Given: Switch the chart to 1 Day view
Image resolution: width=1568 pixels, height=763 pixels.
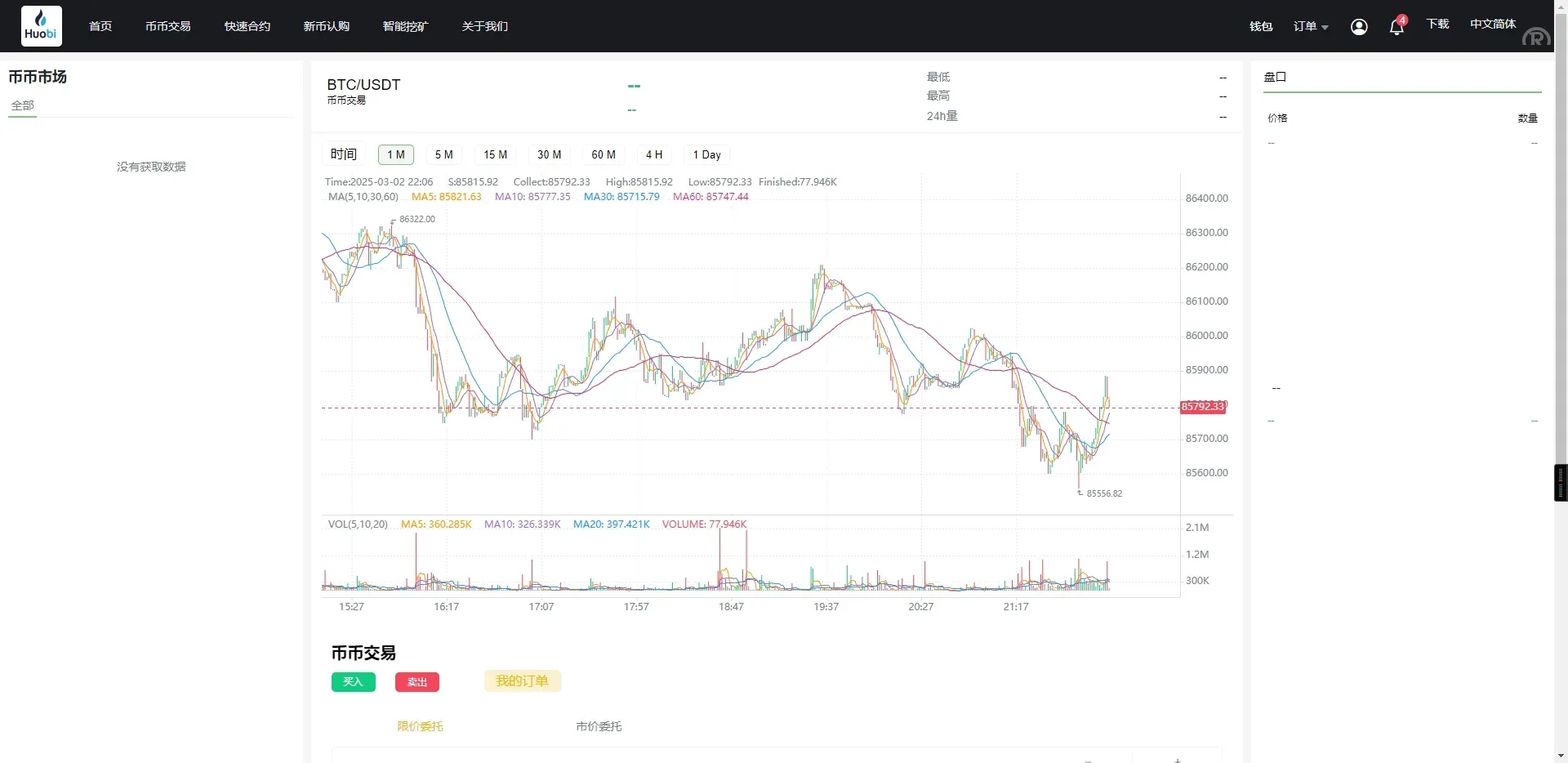Looking at the screenshot, I should [706, 154].
